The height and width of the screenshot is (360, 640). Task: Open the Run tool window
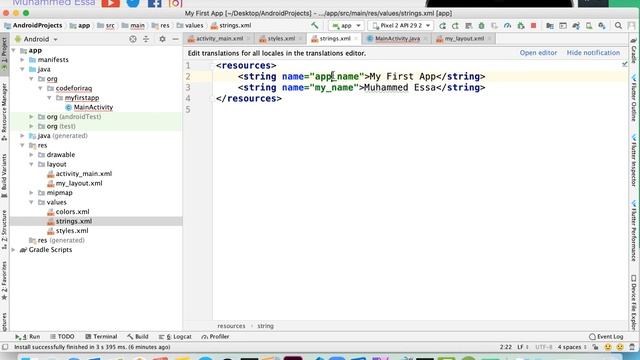coord(28,337)
